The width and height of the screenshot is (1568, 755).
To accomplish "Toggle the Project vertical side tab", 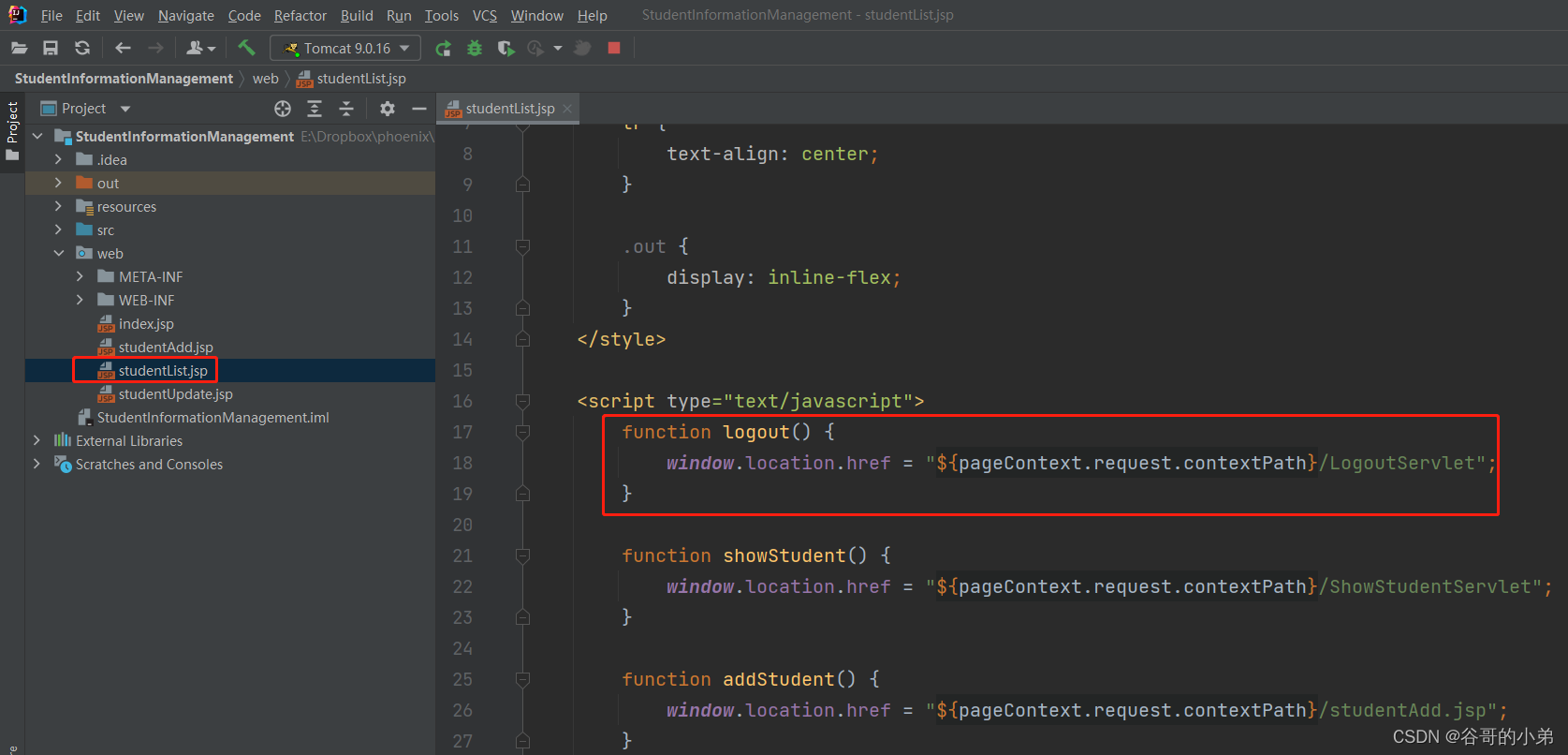I will pos(12,130).
